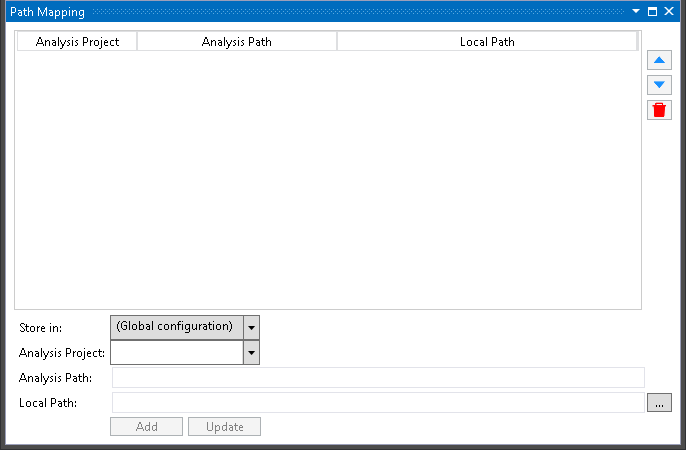Click the 'Analysis Path:' form label
686x450 pixels.
(x=55, y=378)
